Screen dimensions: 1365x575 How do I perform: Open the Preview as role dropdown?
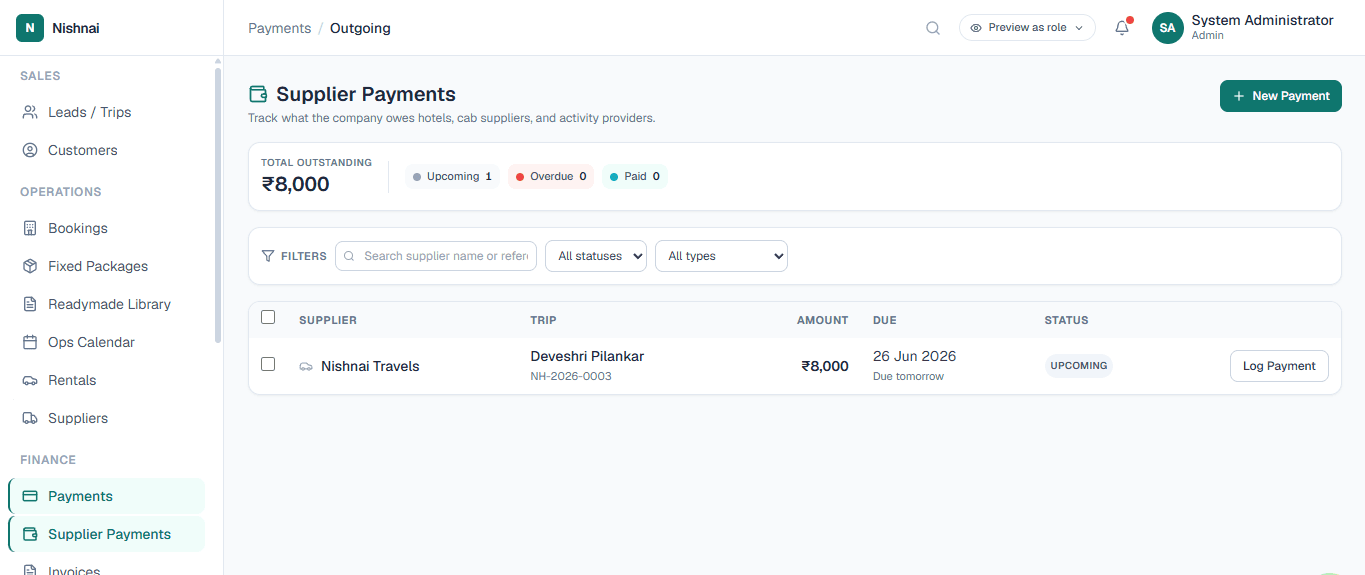pyautogui.click(x=1027, y=28)
